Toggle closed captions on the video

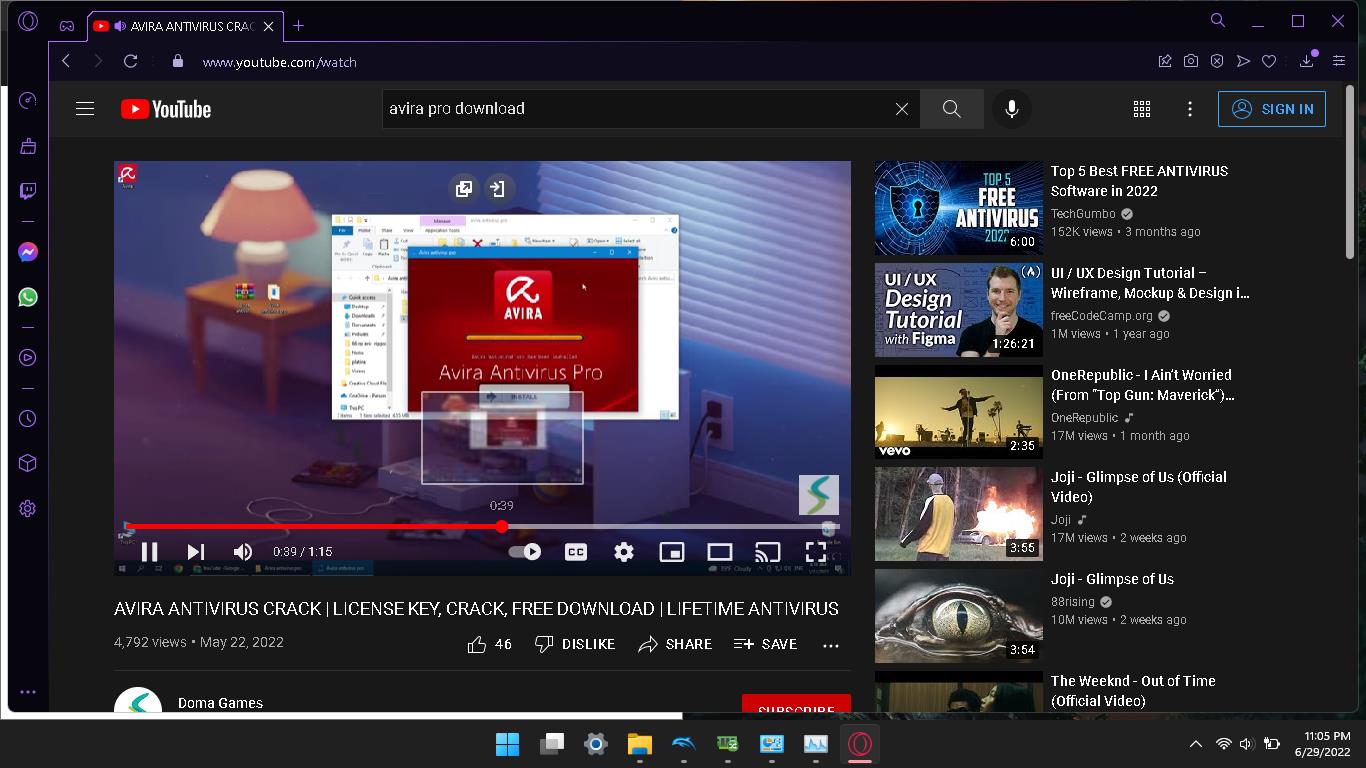click(x=576, y=552)
